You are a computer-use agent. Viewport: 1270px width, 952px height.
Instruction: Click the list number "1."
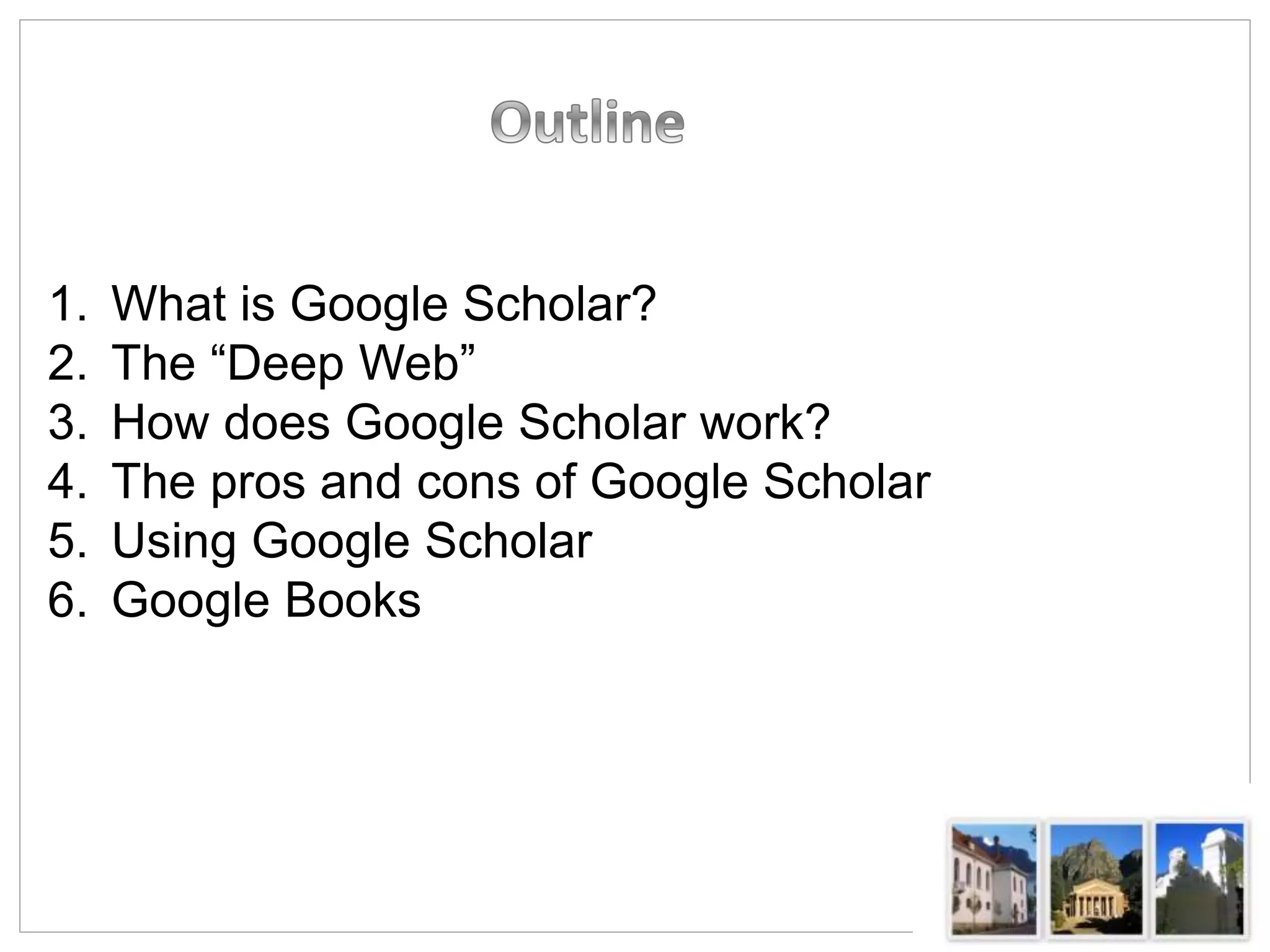[67, 303]
